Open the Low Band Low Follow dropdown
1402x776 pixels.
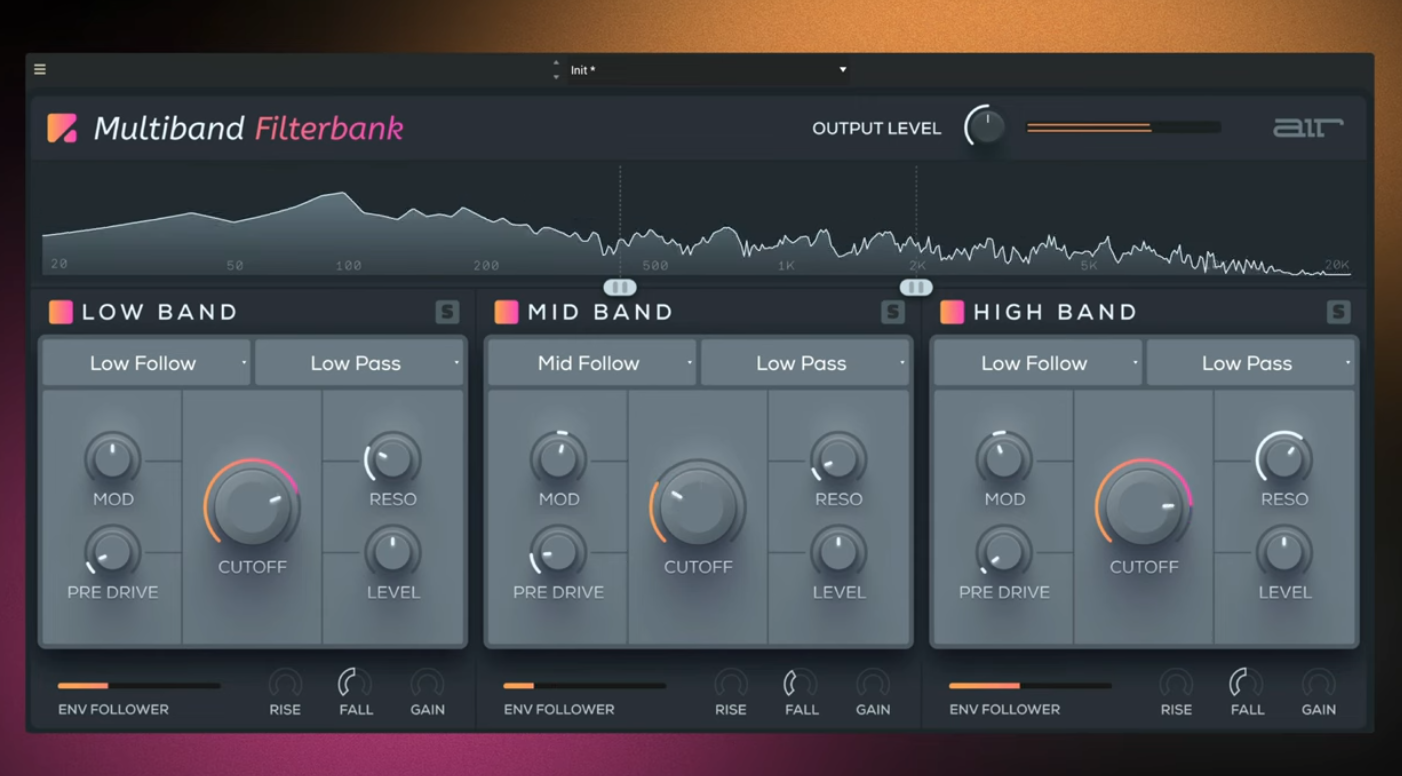145,363
